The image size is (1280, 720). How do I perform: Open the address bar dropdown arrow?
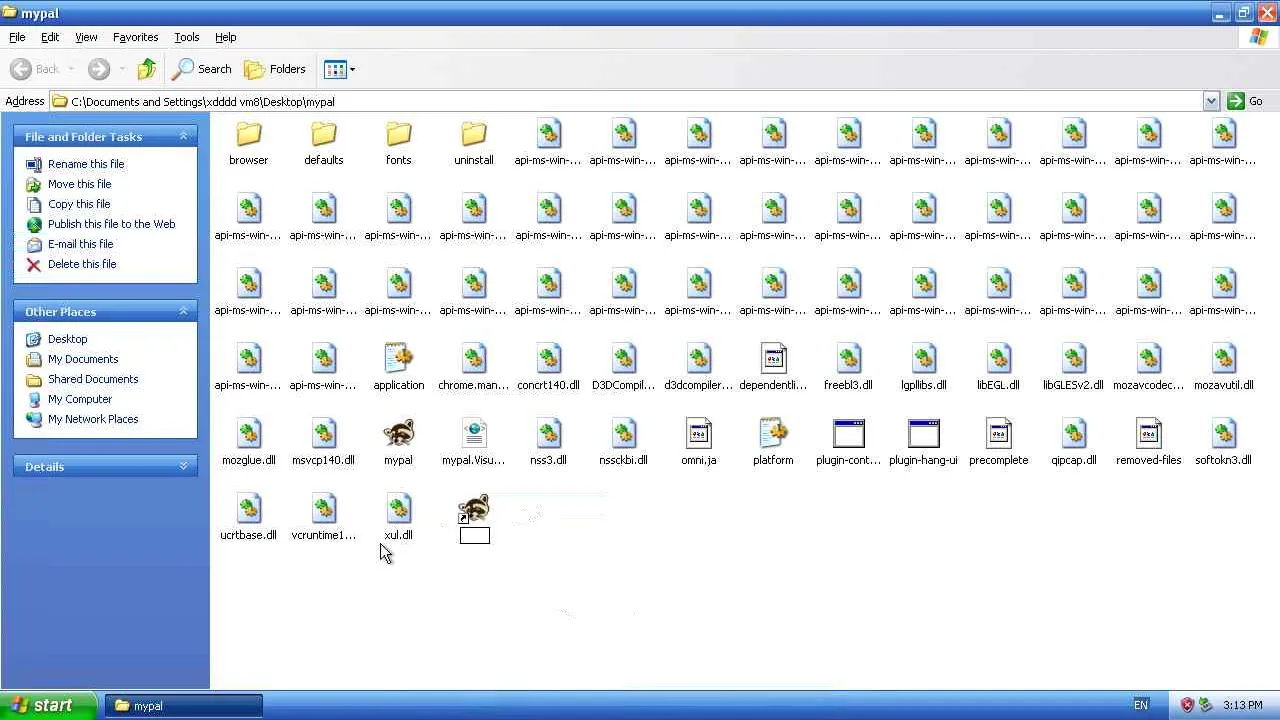(x=1211, y=101)
